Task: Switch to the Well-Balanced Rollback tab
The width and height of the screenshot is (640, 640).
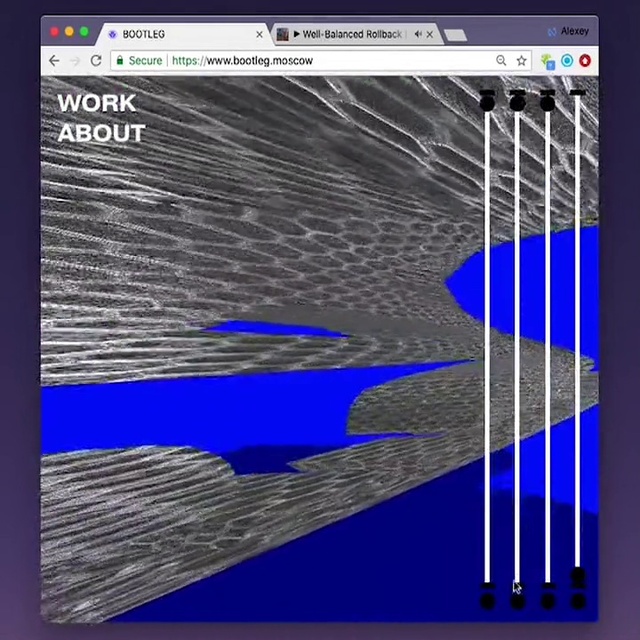Action: tap(355, 34)
